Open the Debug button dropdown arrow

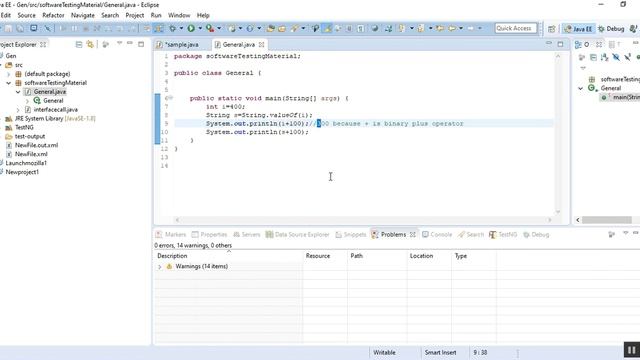pos(181,28)
